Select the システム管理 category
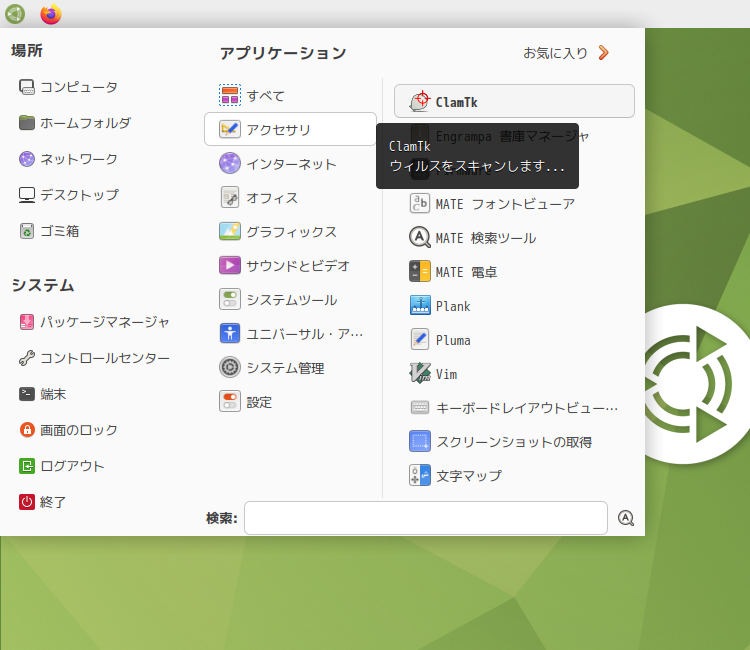 coord(290,367)
